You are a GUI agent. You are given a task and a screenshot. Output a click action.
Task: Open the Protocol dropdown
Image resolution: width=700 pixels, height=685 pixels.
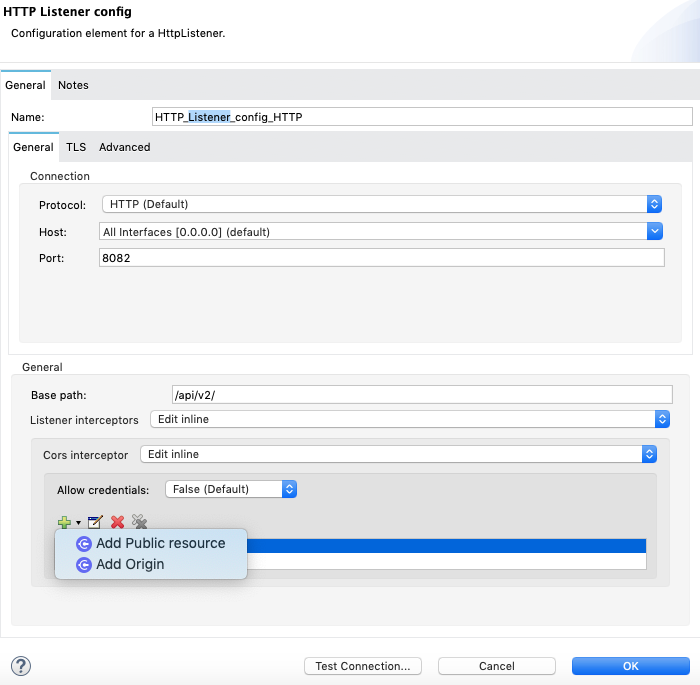[654, 204]
